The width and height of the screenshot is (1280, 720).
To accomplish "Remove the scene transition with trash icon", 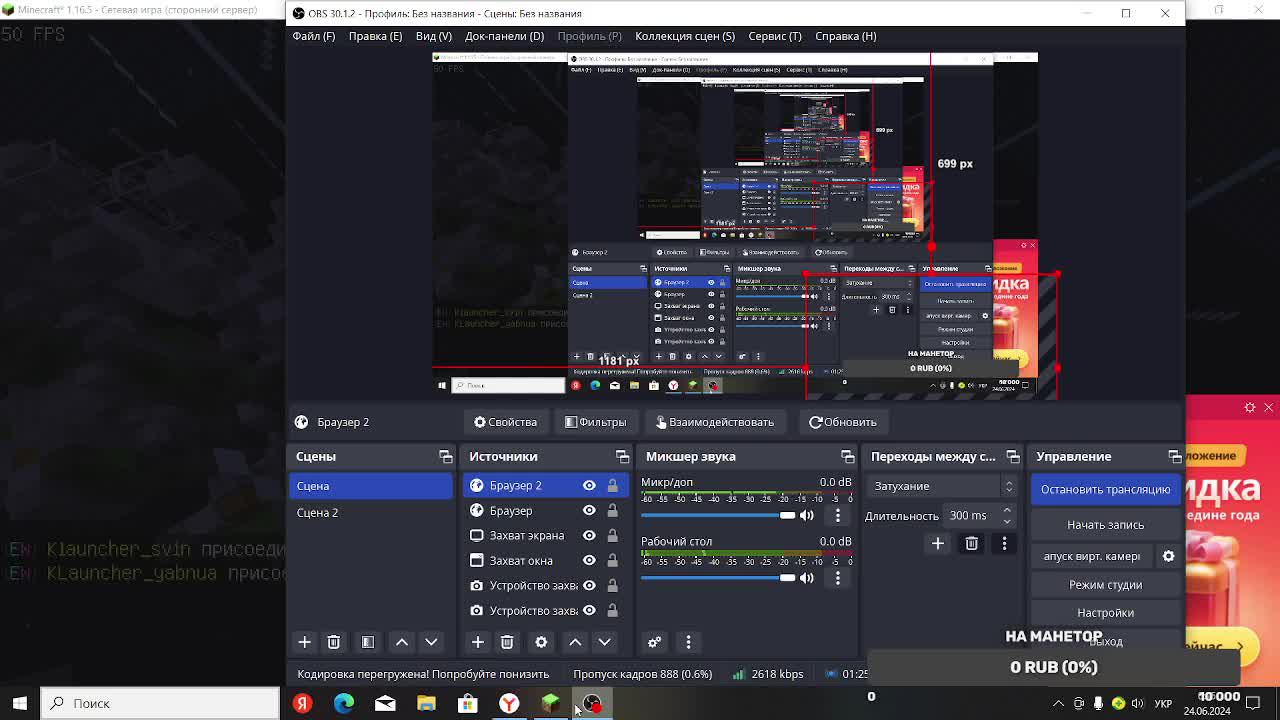I will (x=971, y=543).
